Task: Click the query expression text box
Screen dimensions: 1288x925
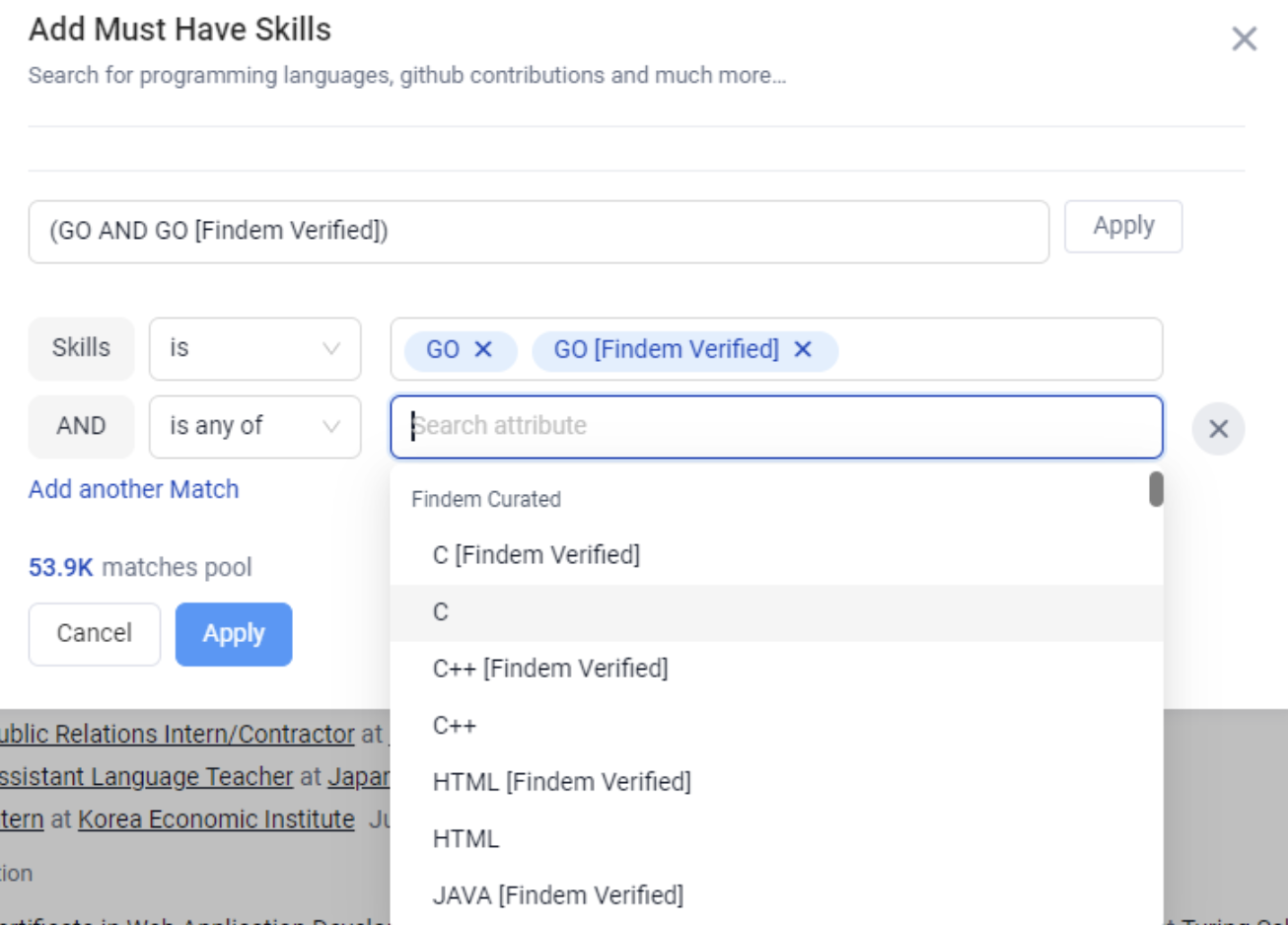Action: [538, 232]
